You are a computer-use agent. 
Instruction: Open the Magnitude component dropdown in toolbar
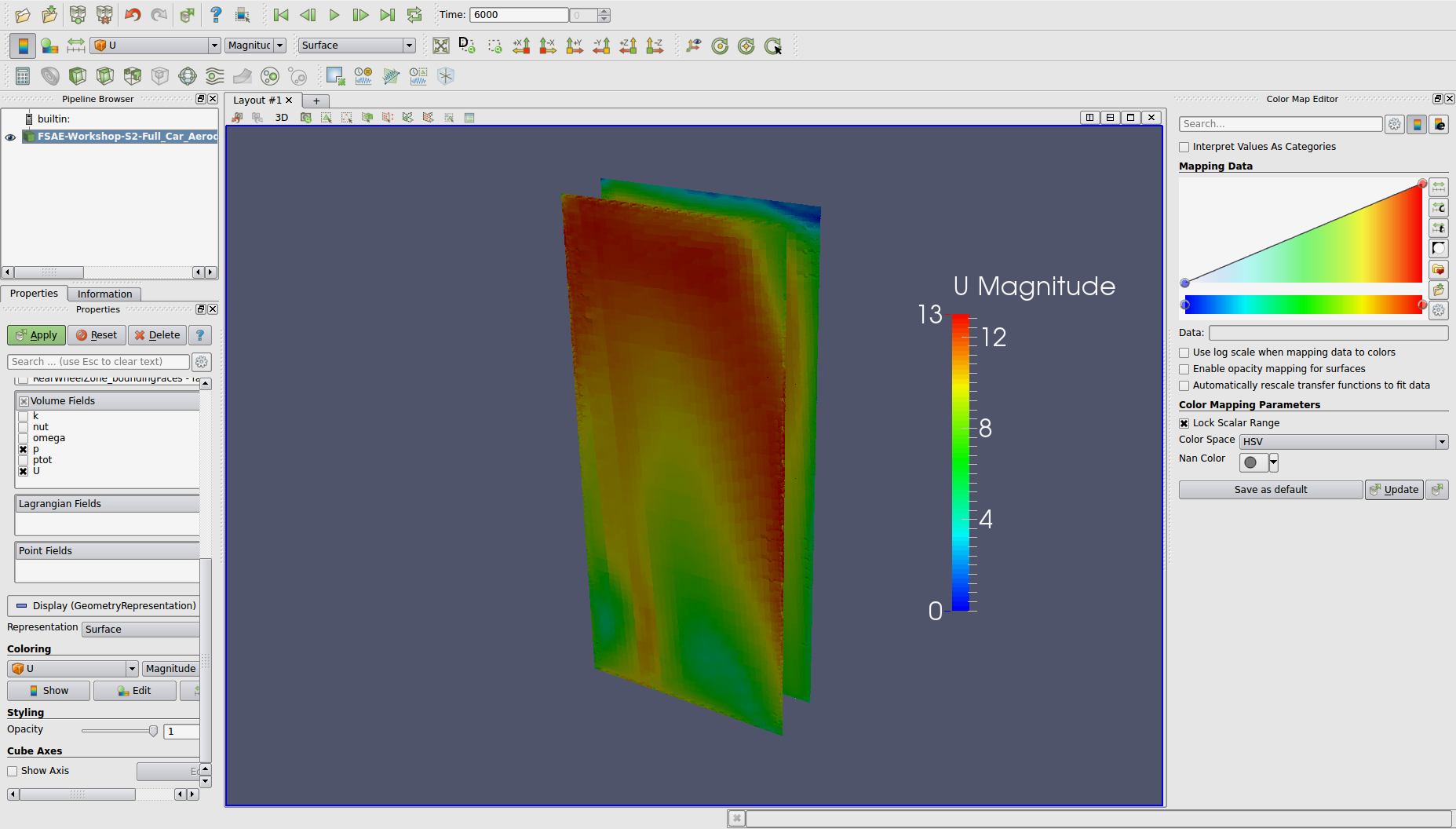(x=256, y=46)
